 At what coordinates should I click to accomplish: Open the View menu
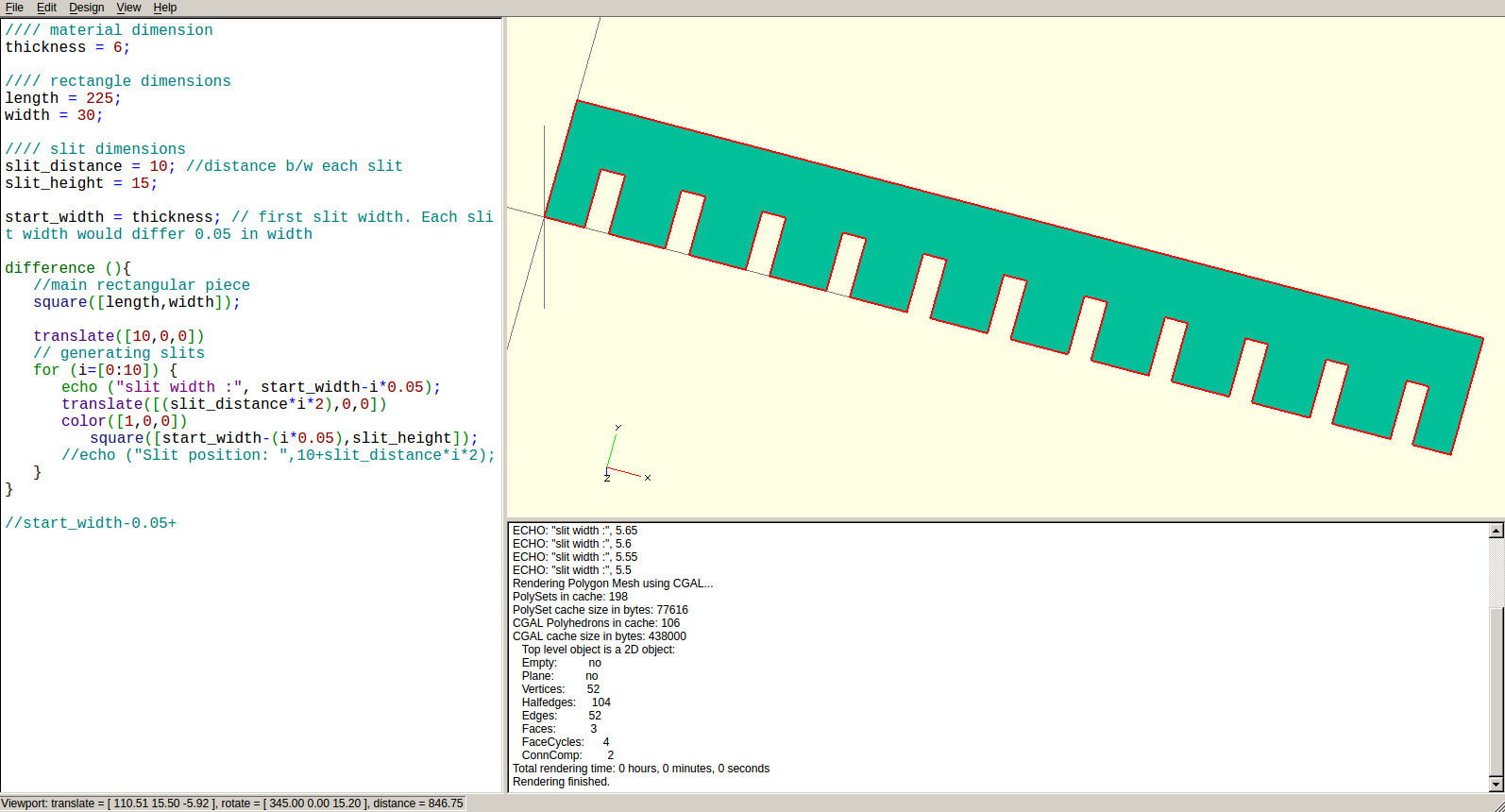pyautogui.click(x=128, y=8)
